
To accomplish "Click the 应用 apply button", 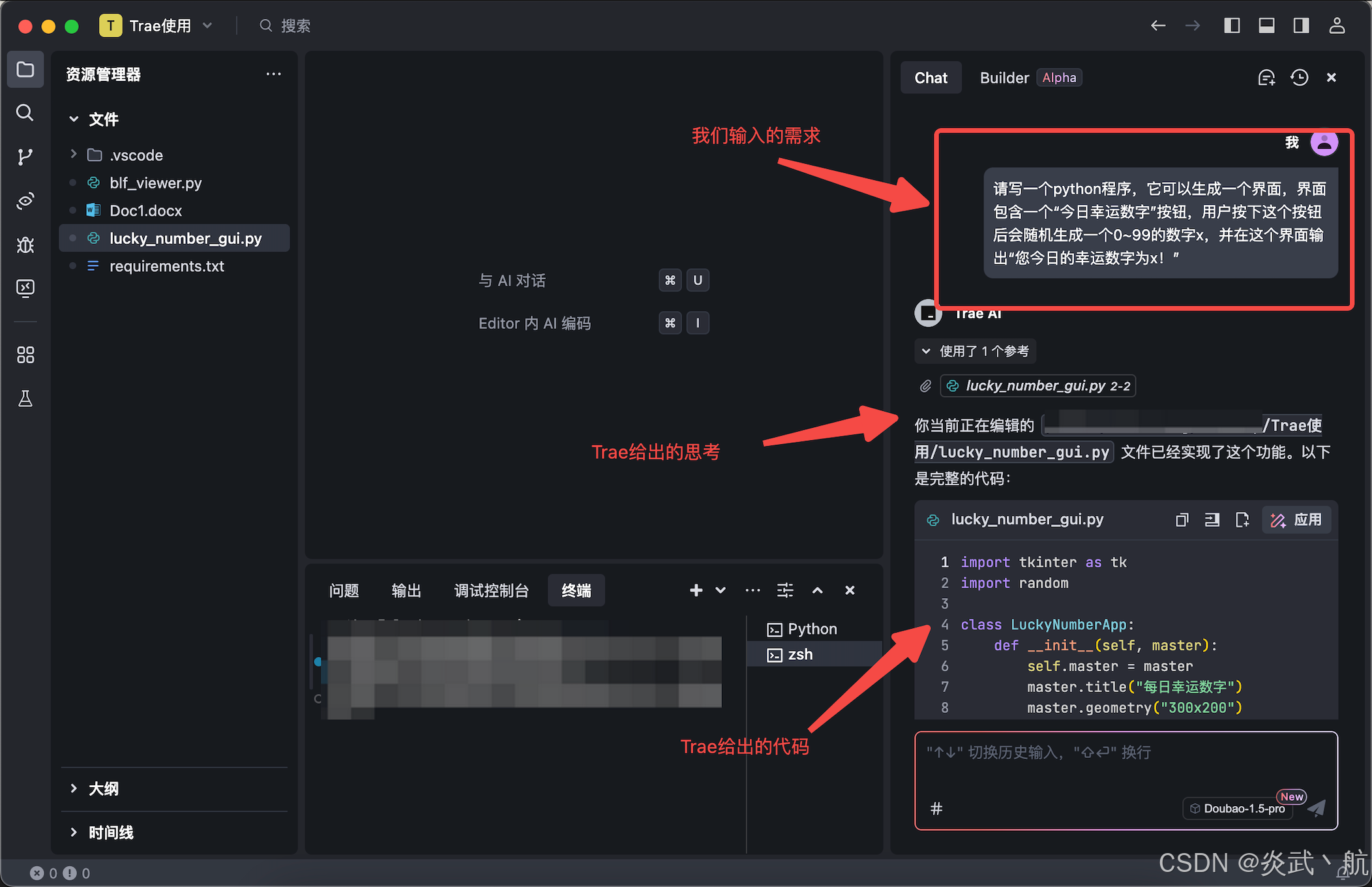I will point(1296,520).
